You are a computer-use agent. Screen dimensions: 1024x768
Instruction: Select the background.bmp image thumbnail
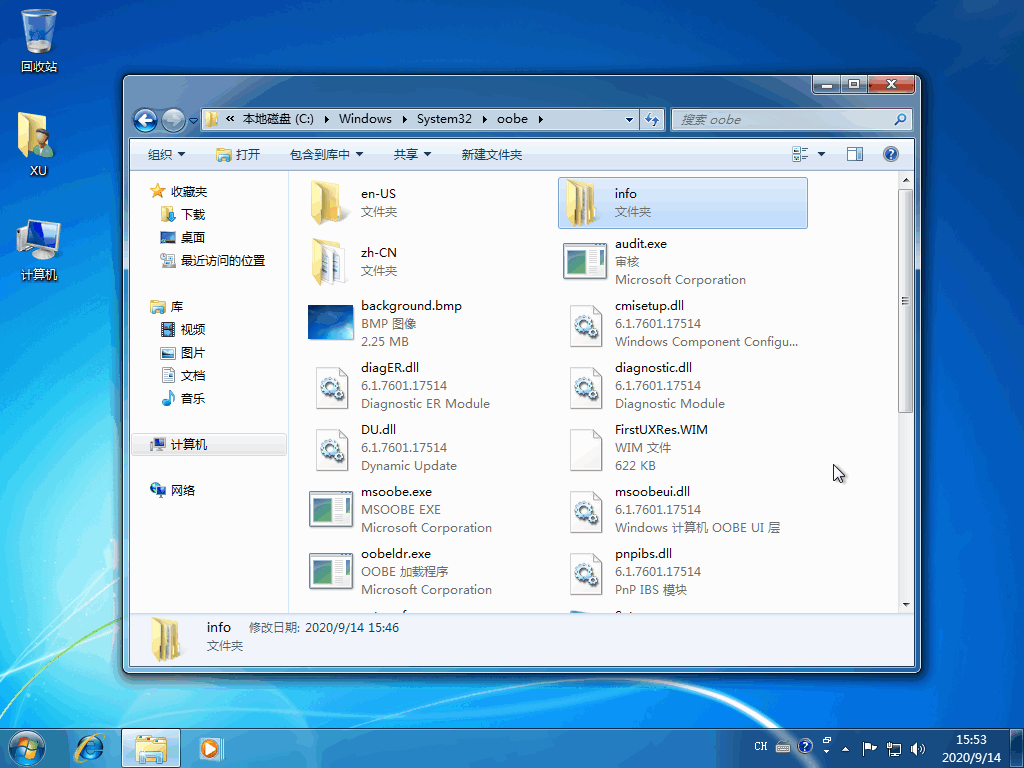point(330,323)
